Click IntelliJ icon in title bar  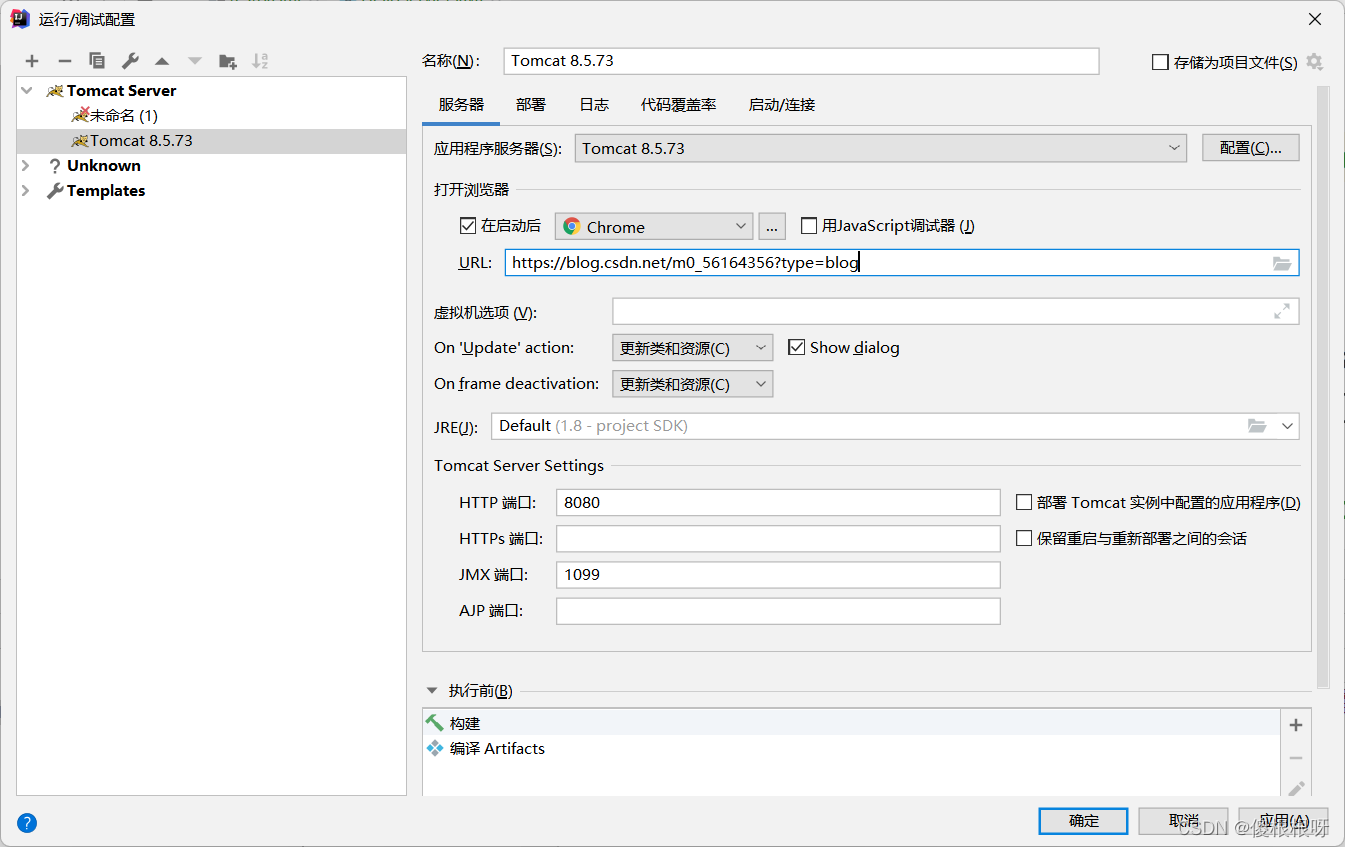click(x=19, y=19)
